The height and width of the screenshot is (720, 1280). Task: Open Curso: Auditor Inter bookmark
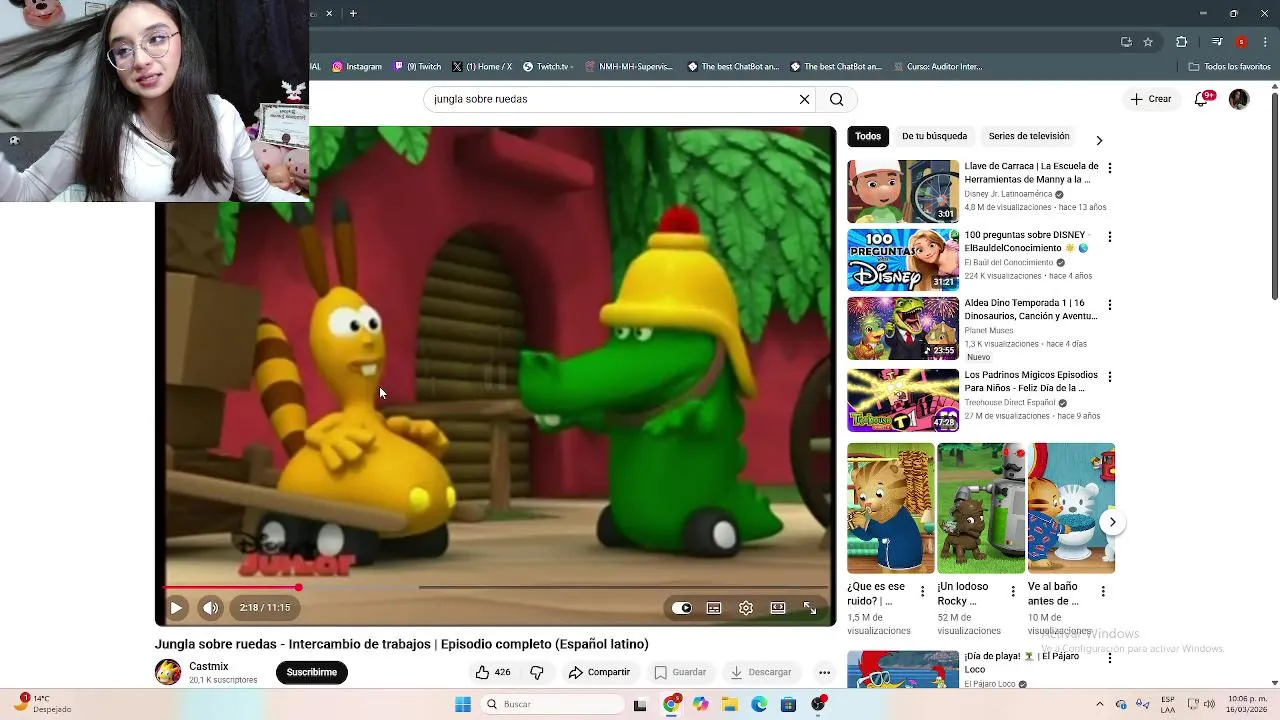click(x=938, y=67)
